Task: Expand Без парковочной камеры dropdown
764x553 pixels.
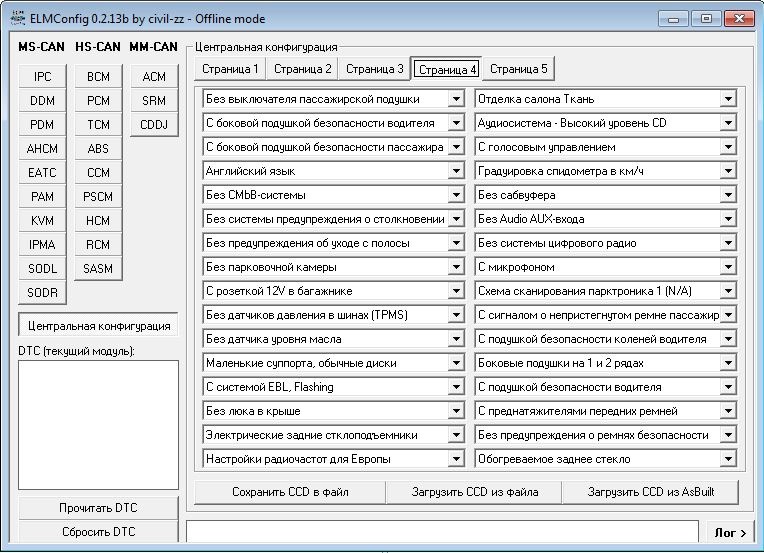Action: [333, 267]
